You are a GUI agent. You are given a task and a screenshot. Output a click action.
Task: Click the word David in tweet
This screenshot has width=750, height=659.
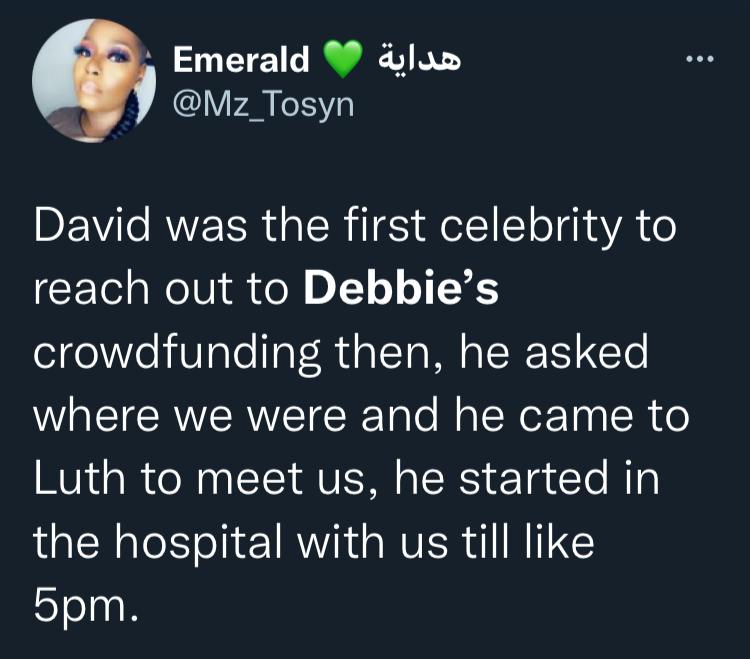point(84,227)
